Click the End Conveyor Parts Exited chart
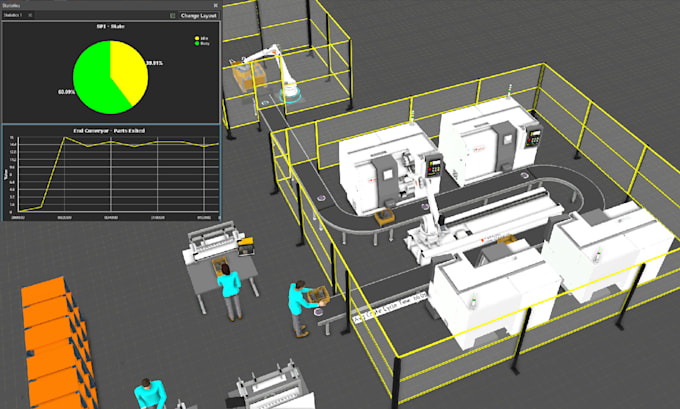Image resolution: width=680 pixels, height=409 pixels. (111, 173)
